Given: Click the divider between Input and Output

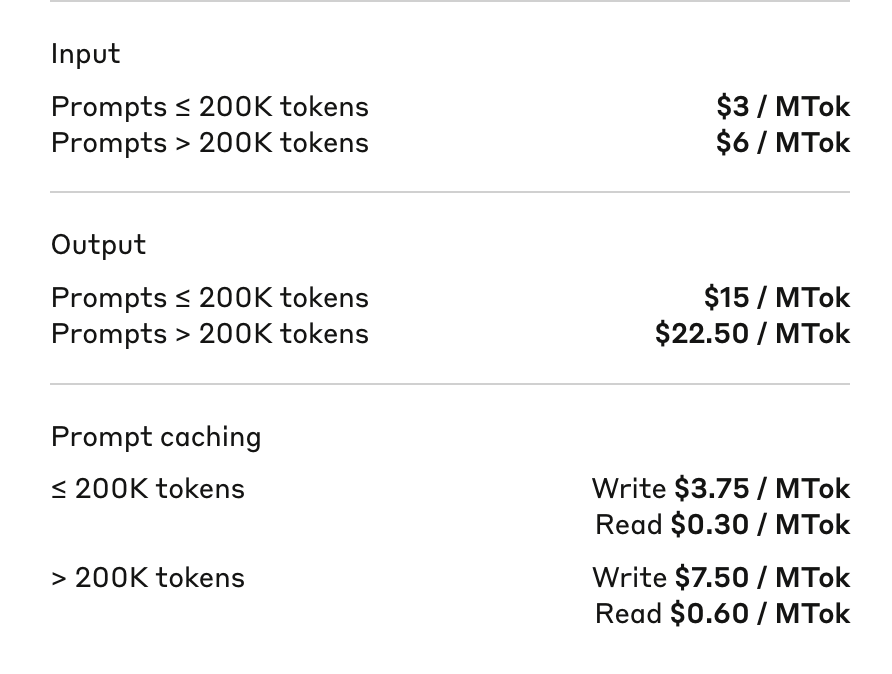Looking at the screenshot, I should click(x=450, y=192).
